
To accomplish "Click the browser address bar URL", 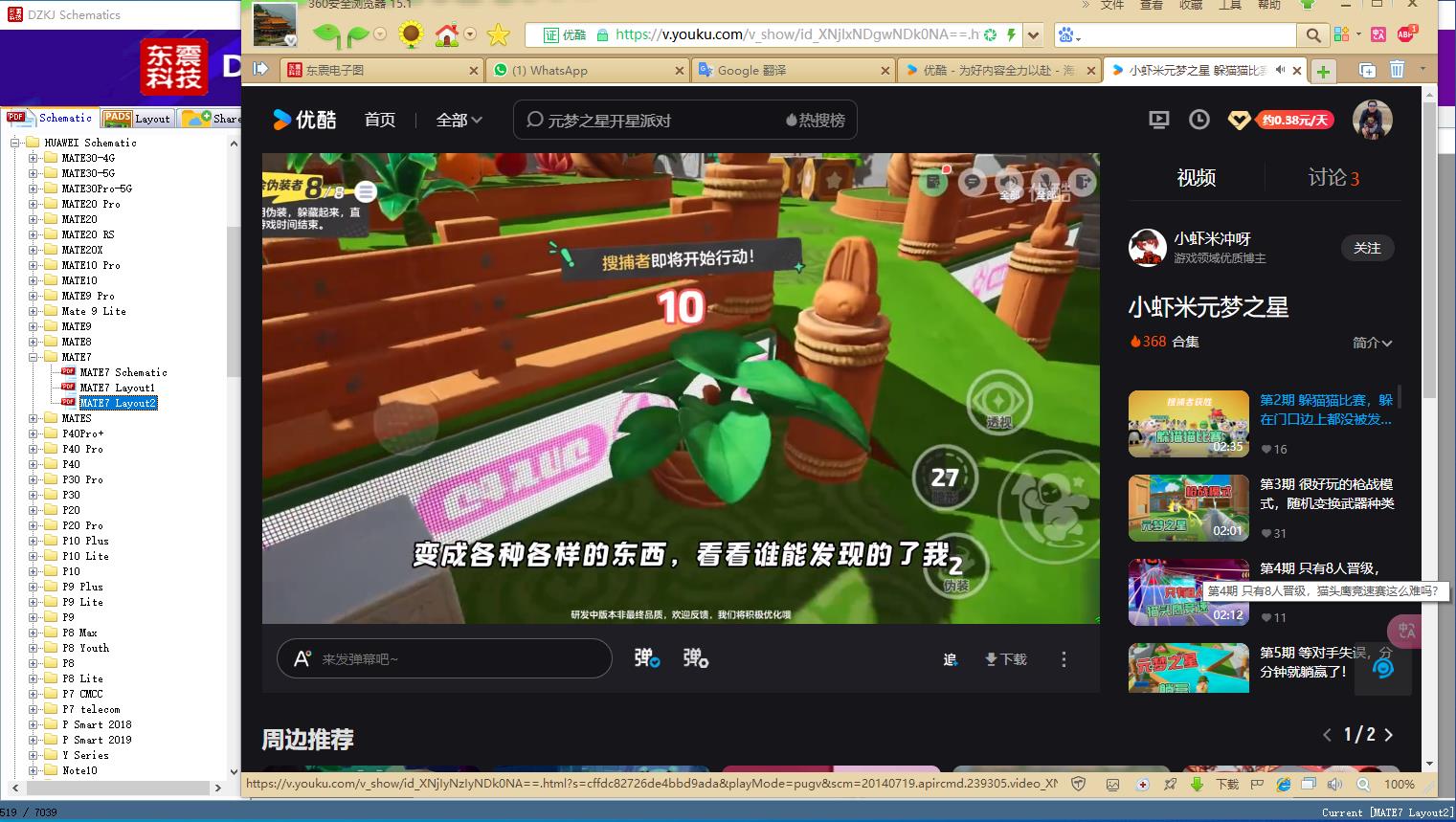I will (x=796, y=35).
